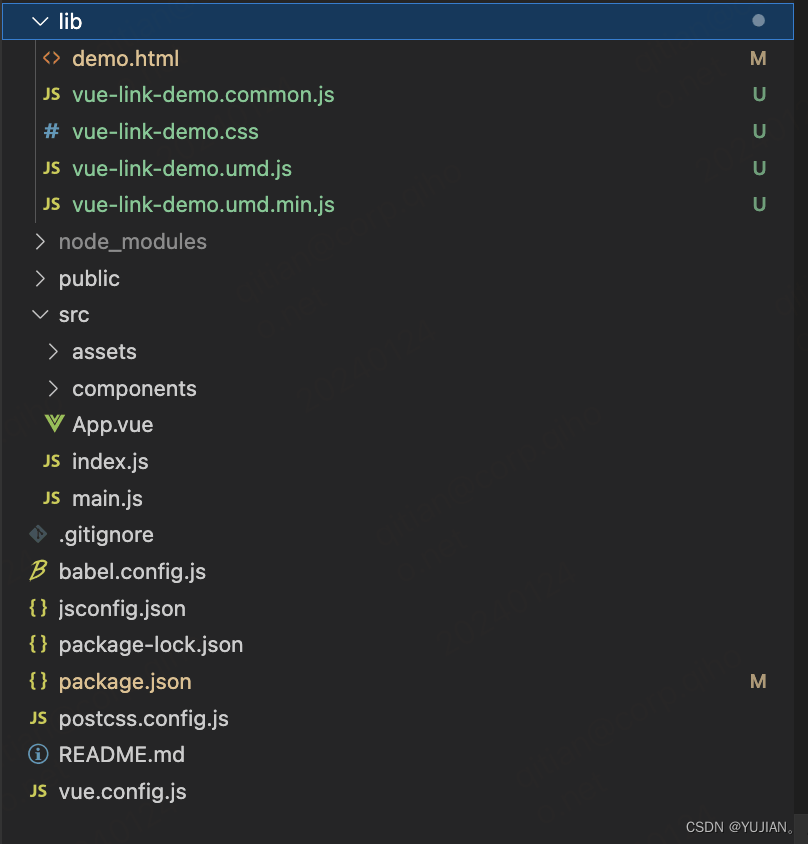Image resolution: width=808 pixels, height=844 pixels.
Task: Open the App.vue file
Action: pos(113,425)
